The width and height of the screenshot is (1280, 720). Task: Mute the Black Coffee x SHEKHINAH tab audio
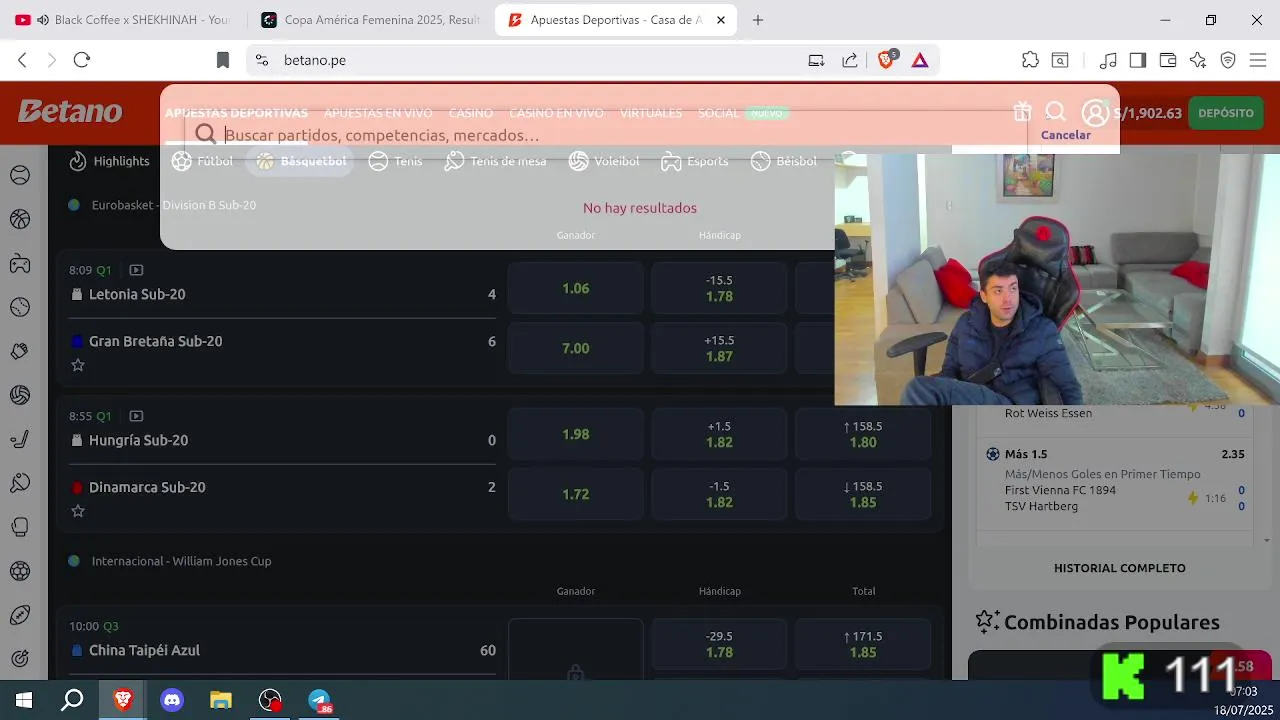(43, 20)
